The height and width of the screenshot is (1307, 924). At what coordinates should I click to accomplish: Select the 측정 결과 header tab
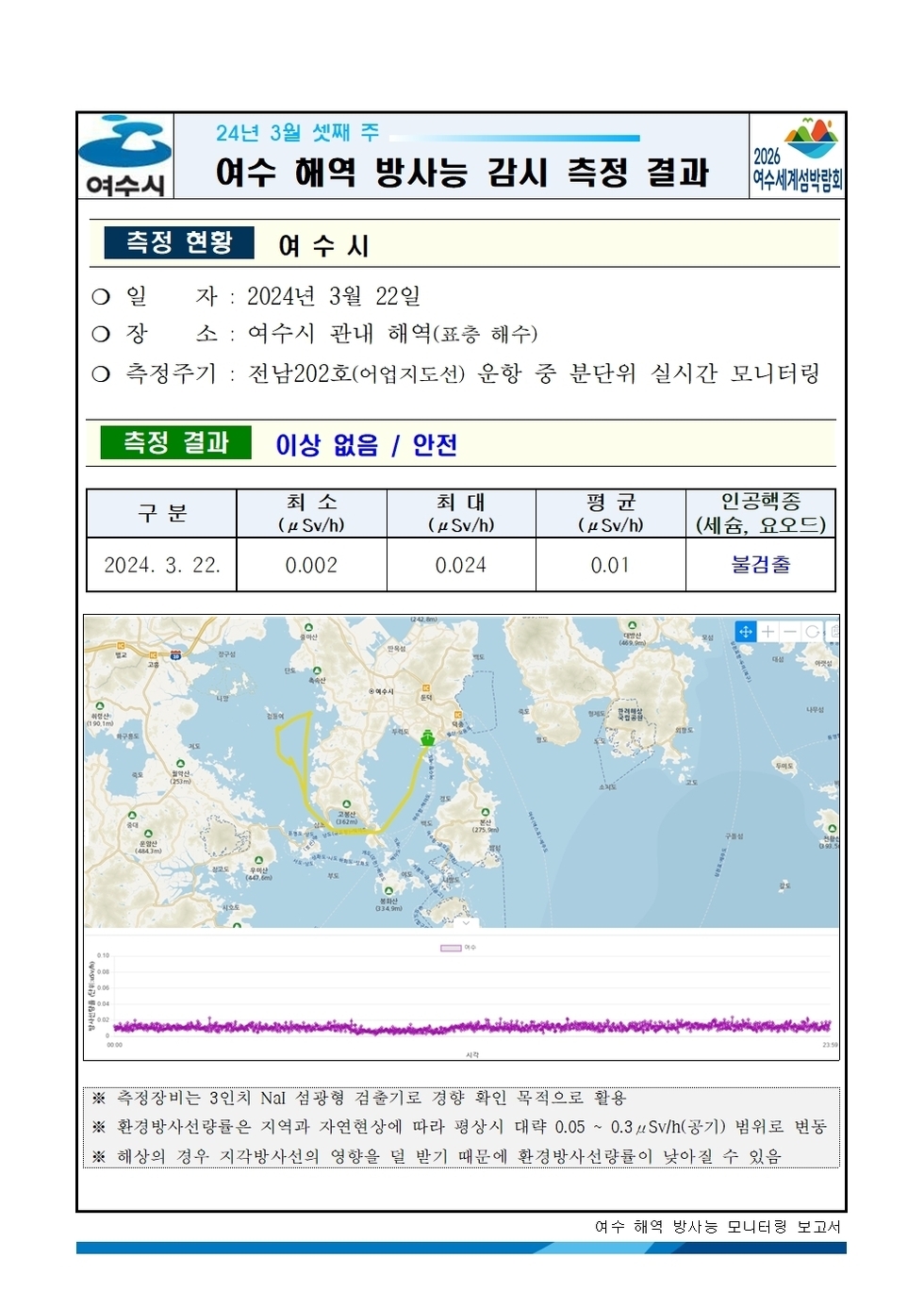180,440
